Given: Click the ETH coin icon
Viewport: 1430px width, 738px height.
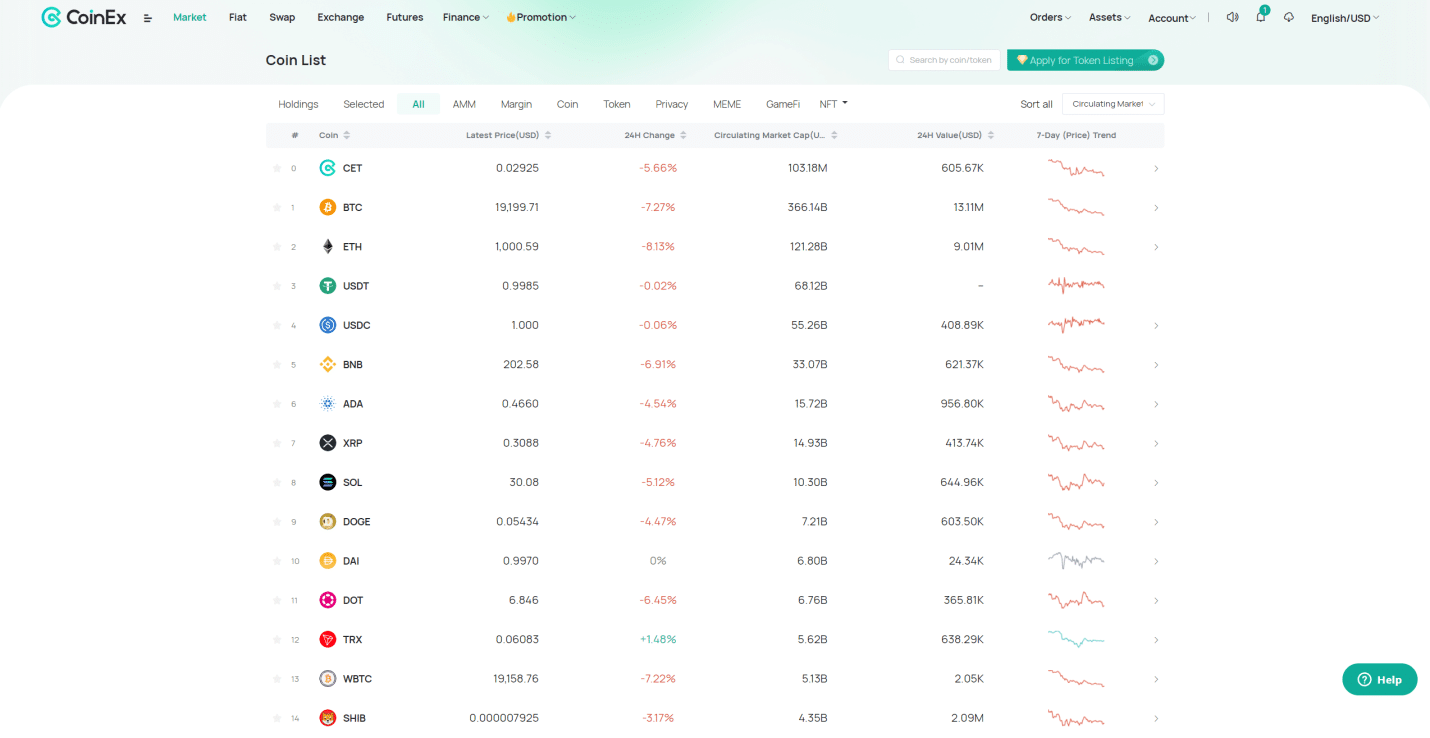Looking at the screenshot, I should tap(327, 247).
